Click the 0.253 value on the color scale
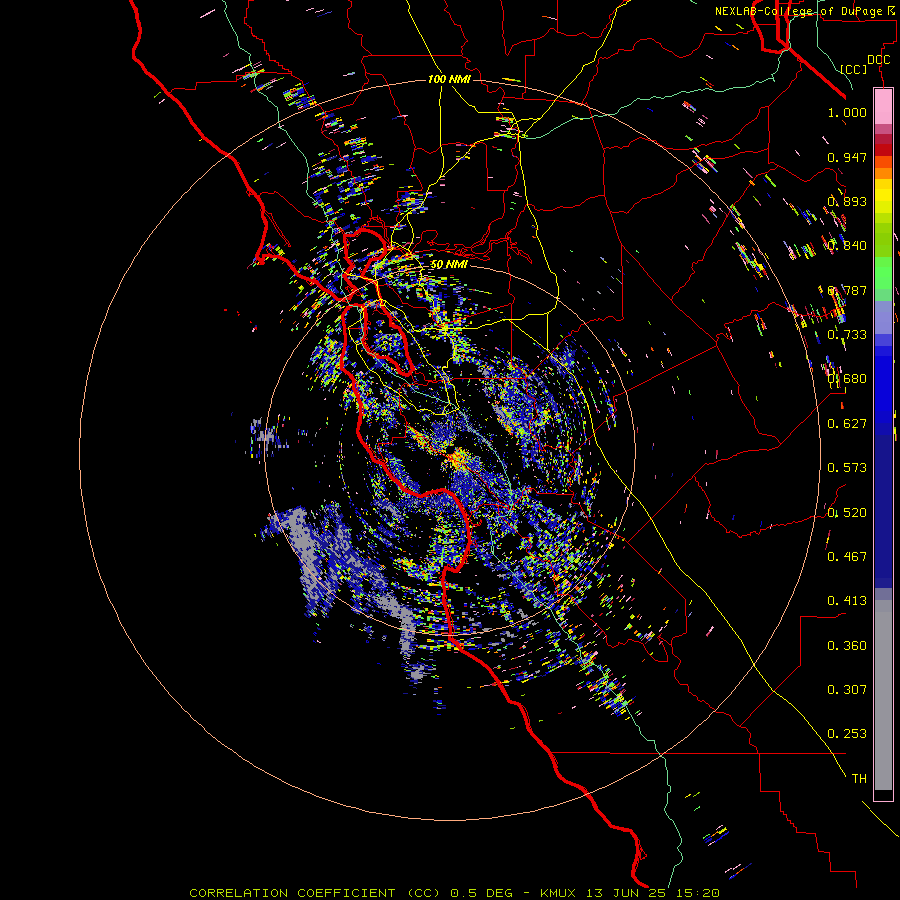 tap(847, 734)
